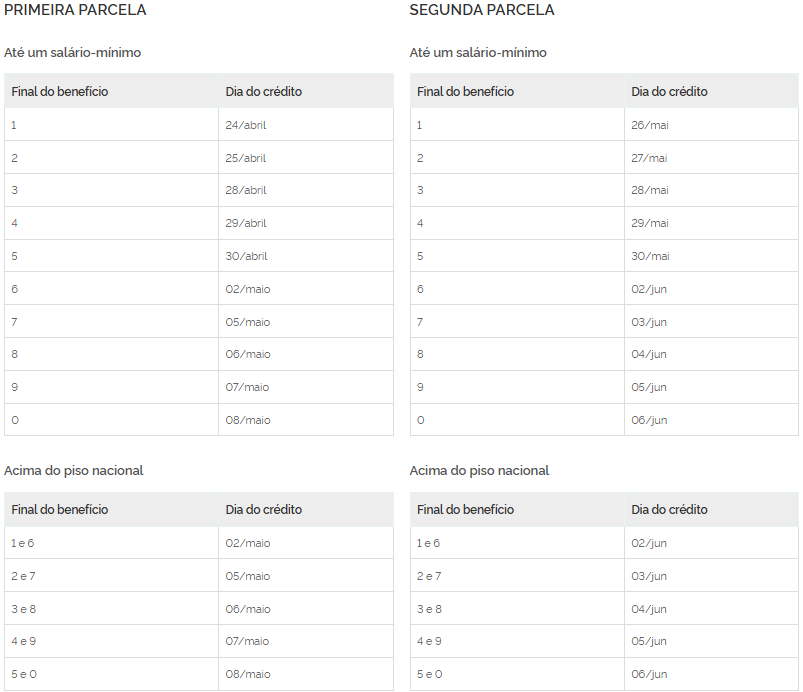Click the "30/mai" date cell
This screenshot has height=692, width=803.
point(649,256)
